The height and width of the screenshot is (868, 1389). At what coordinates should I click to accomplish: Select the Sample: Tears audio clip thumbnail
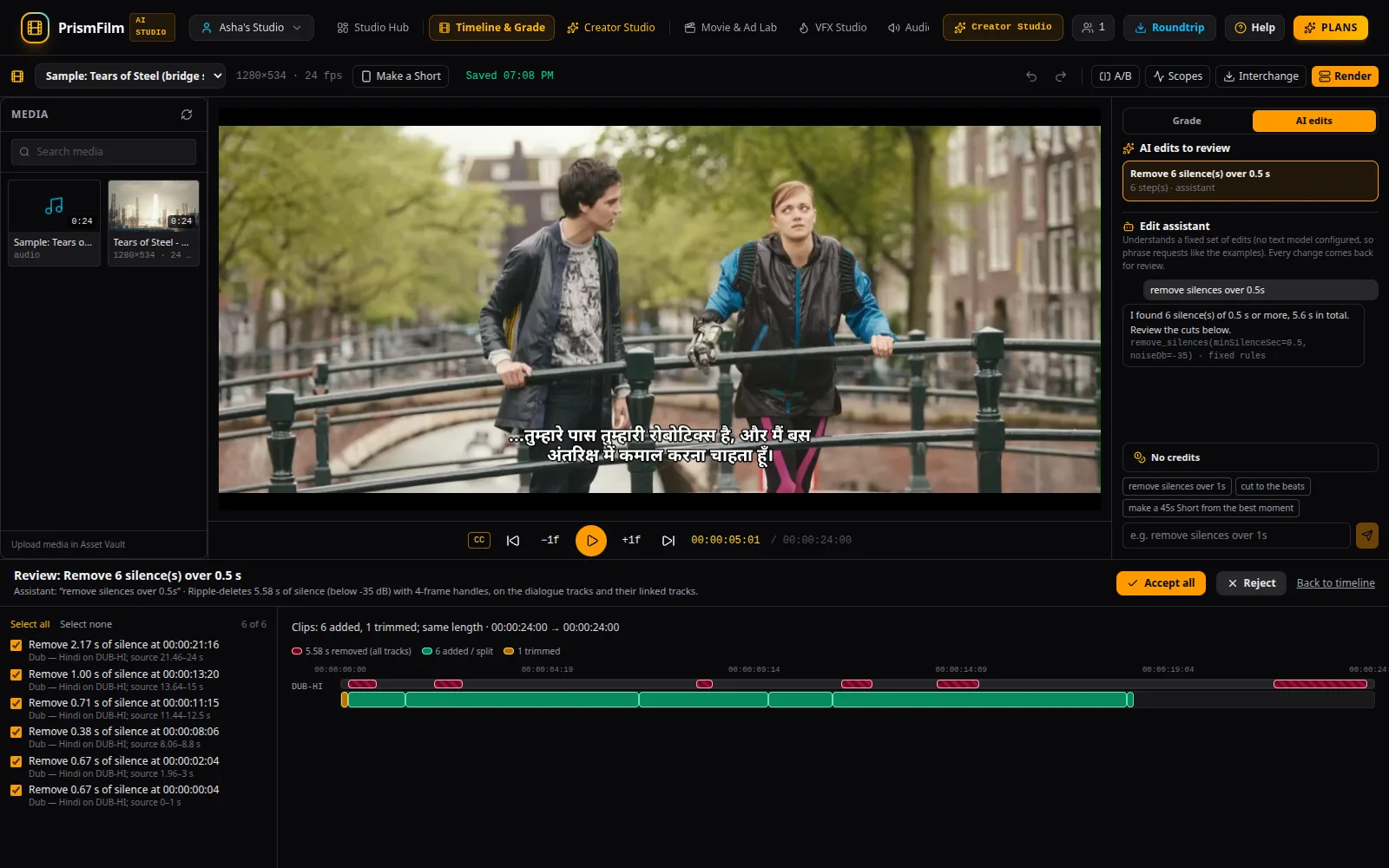54,222
